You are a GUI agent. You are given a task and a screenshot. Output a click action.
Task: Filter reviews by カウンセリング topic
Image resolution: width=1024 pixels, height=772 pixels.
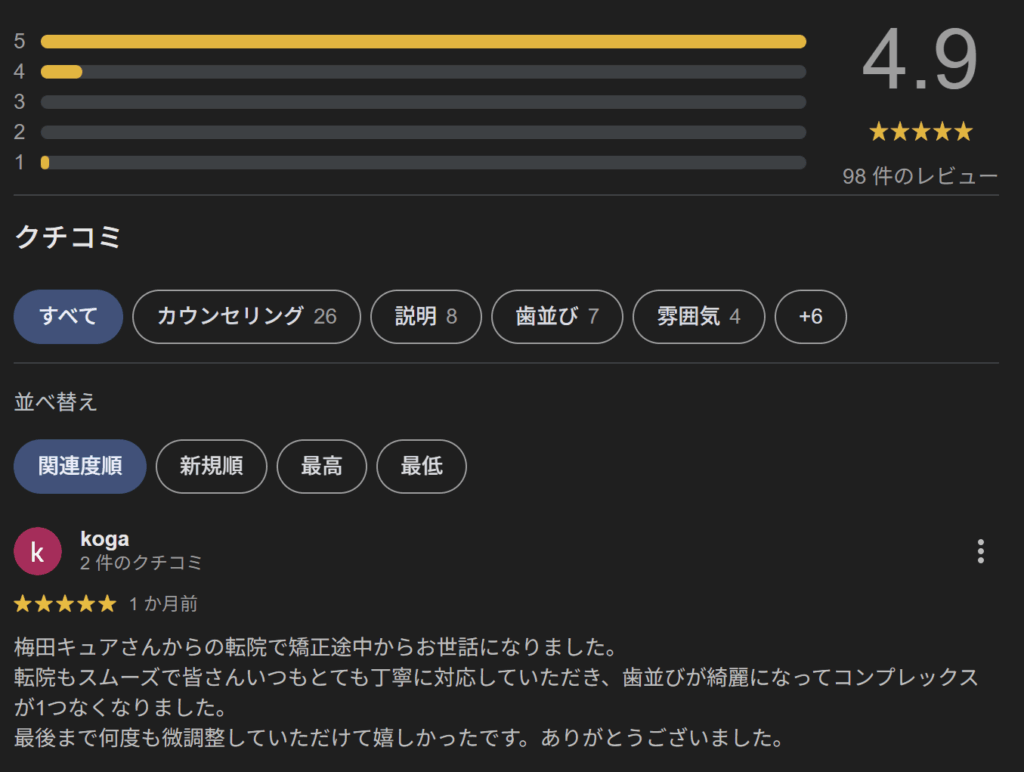(x=246, y=317)
